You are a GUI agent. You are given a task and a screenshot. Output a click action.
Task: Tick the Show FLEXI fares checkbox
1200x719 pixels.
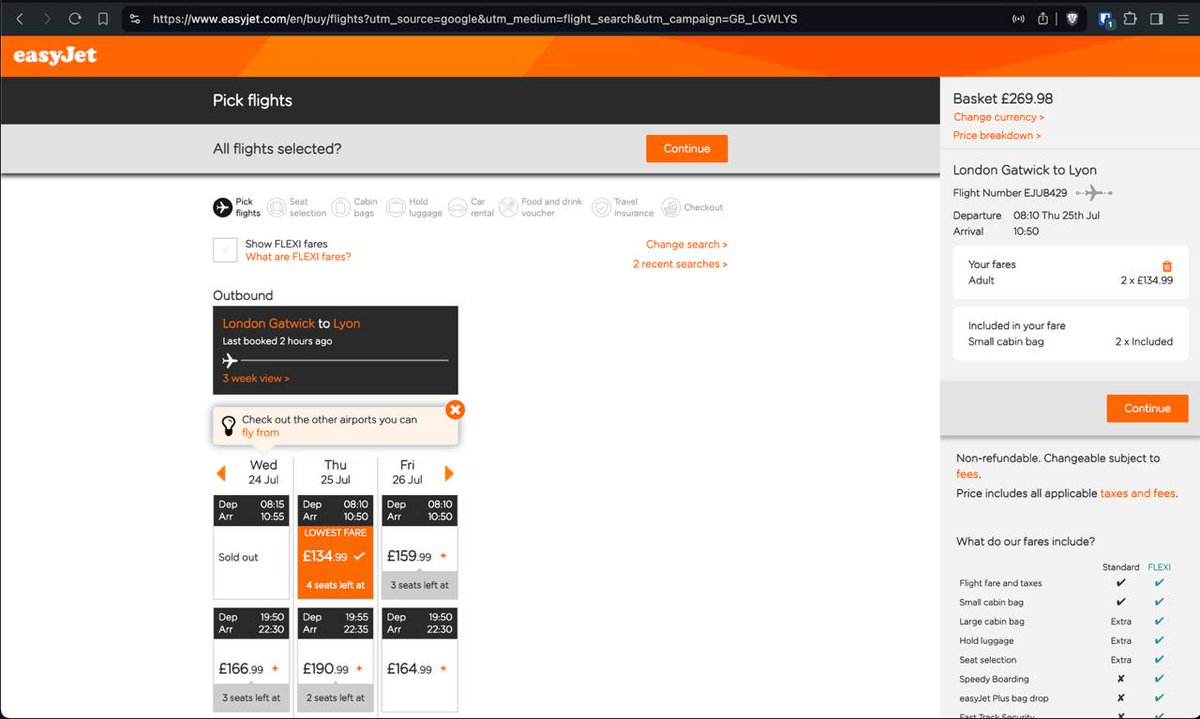coord(225,250)
